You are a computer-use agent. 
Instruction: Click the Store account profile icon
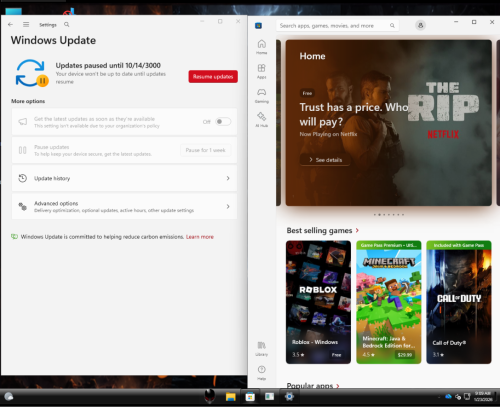pos(420,25)
